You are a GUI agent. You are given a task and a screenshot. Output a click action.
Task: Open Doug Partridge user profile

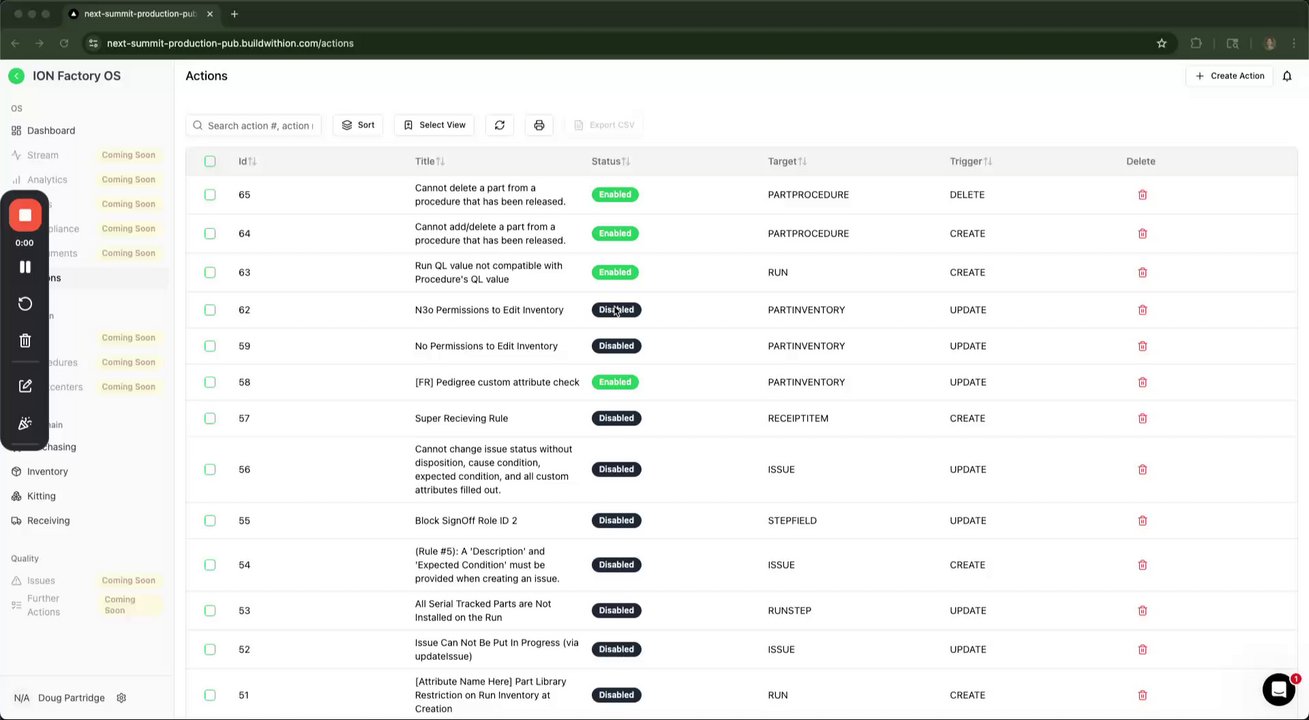[71, 698]
